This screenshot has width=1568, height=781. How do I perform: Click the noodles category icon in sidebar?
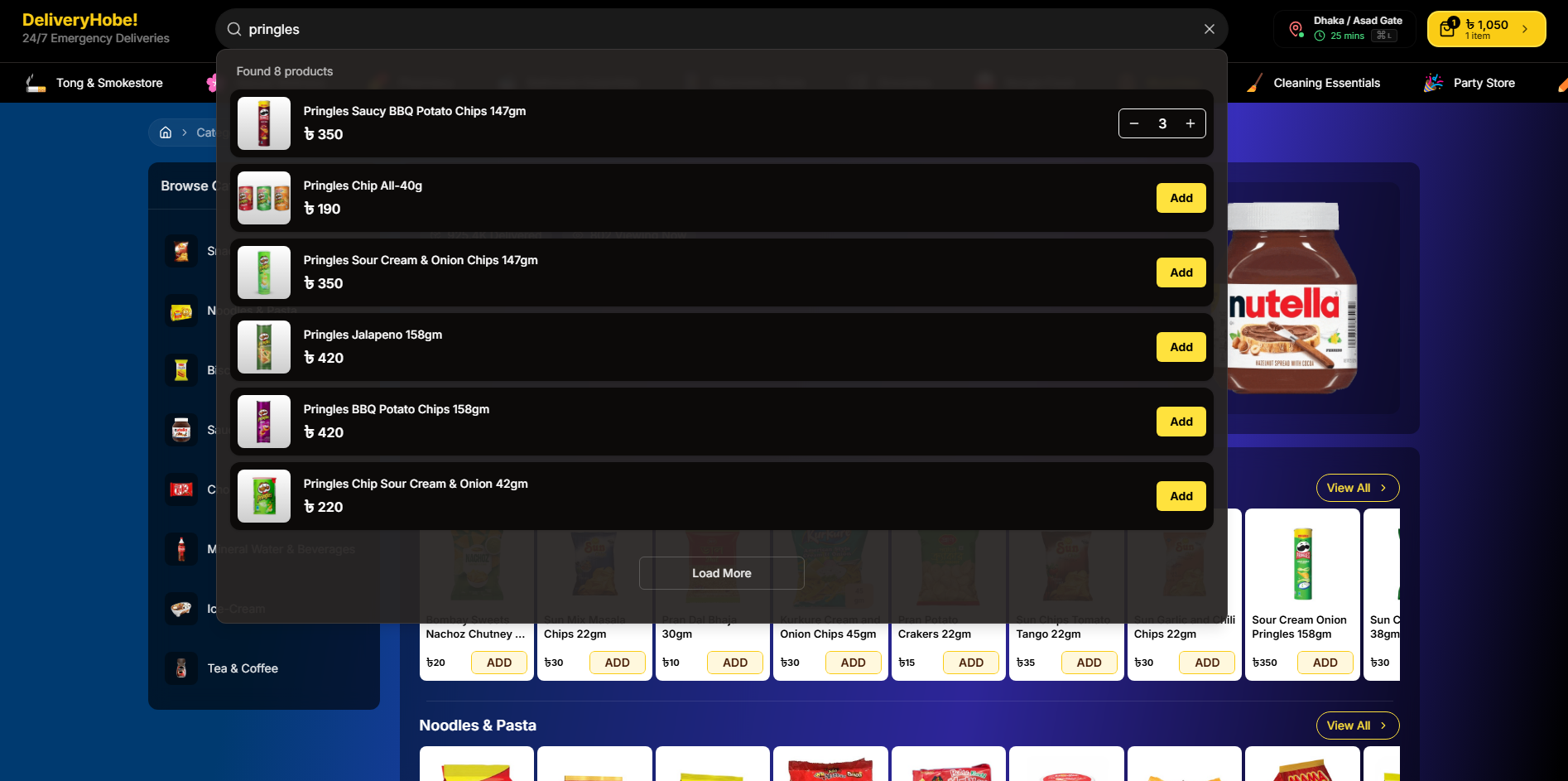(x=181, y=311)
